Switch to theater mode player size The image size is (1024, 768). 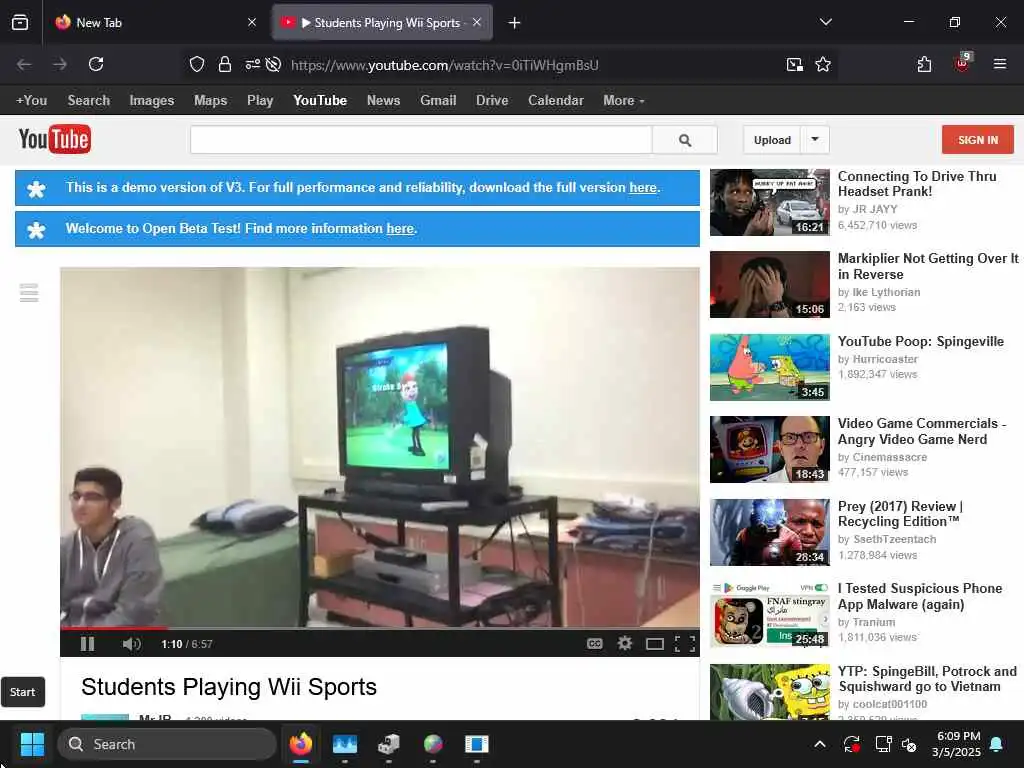[654, 645]
